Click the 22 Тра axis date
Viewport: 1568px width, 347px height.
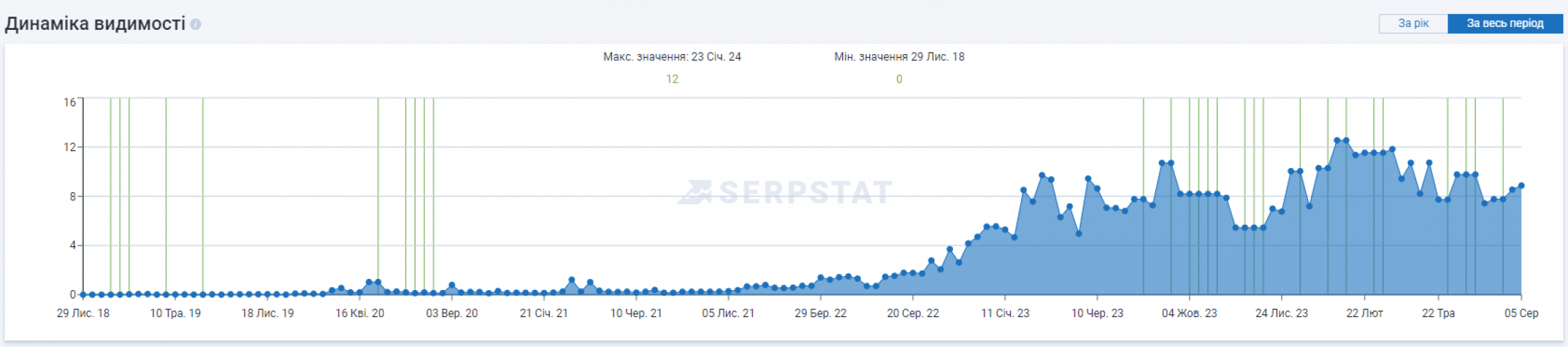click(1438, 314)
